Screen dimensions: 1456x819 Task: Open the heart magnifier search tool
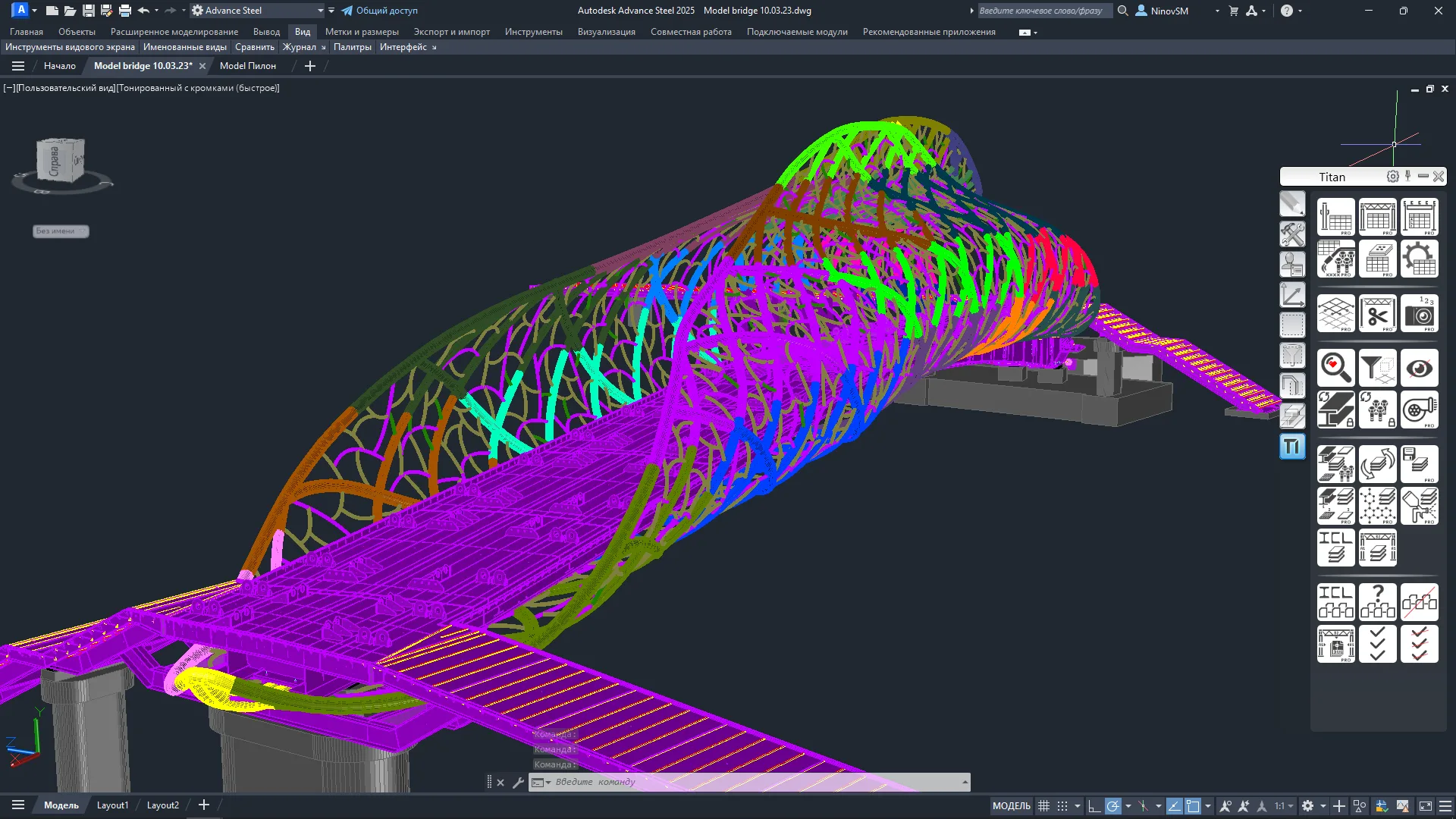[x=1335, y=369]
